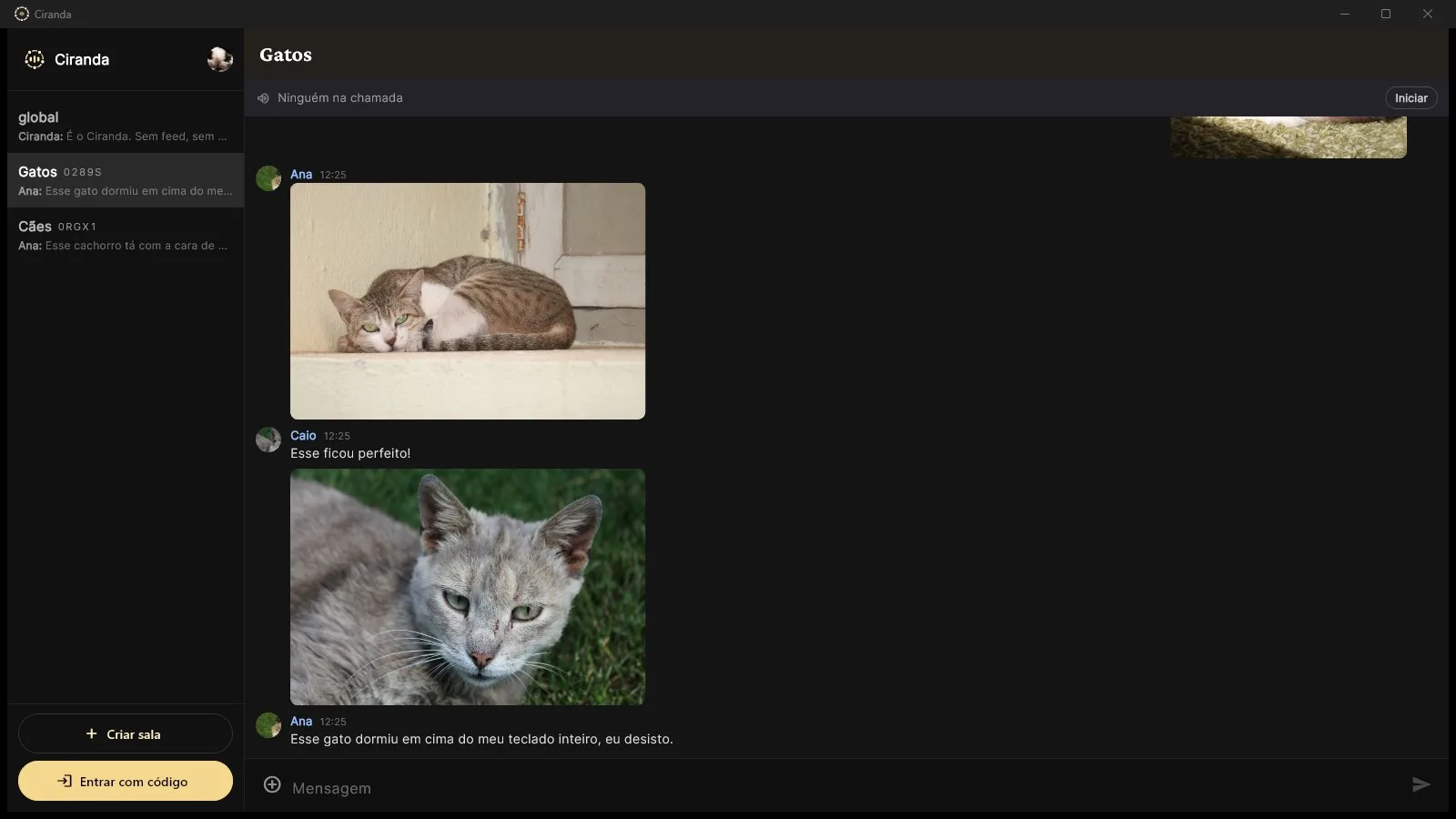This screenshot has width=1456, height=819.
Task: Click the Ciranda app icon in title bar
Action: (x=22, y=14)
